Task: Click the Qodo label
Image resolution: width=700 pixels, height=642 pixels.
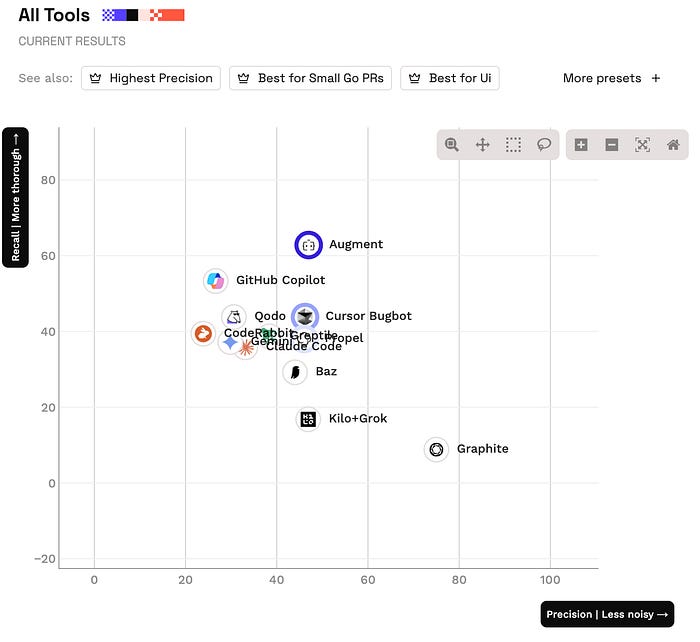Action: [270, 316]
